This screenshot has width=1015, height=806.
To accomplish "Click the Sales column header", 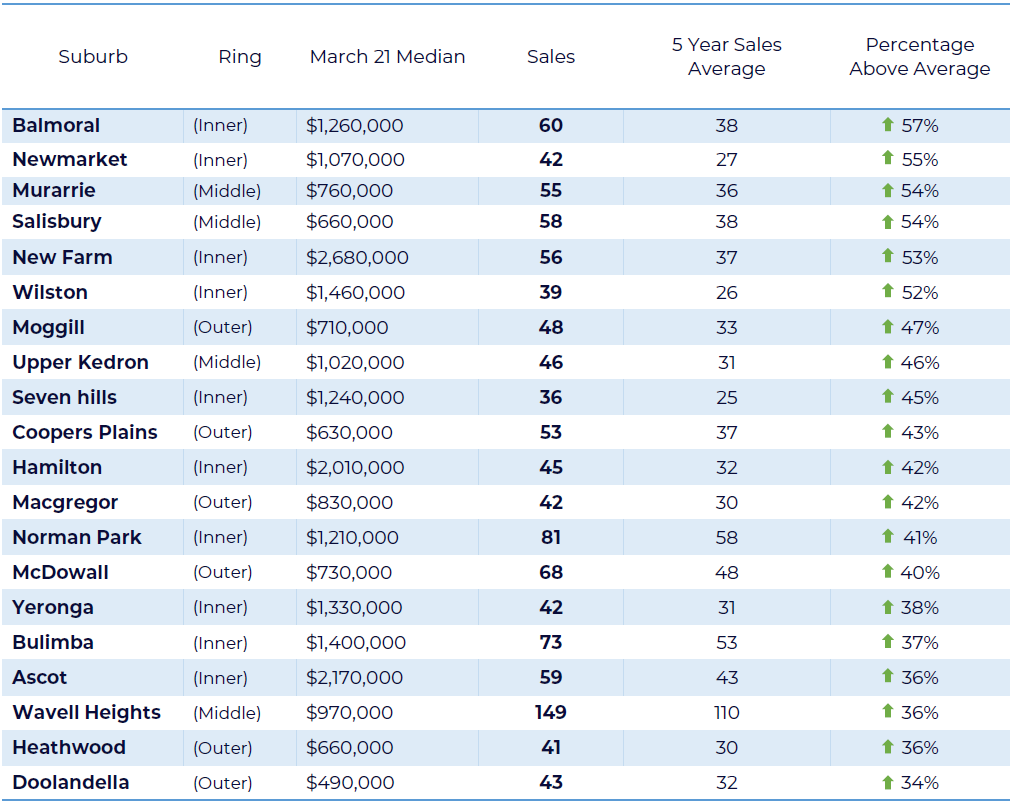I will (x=551, y=57).
